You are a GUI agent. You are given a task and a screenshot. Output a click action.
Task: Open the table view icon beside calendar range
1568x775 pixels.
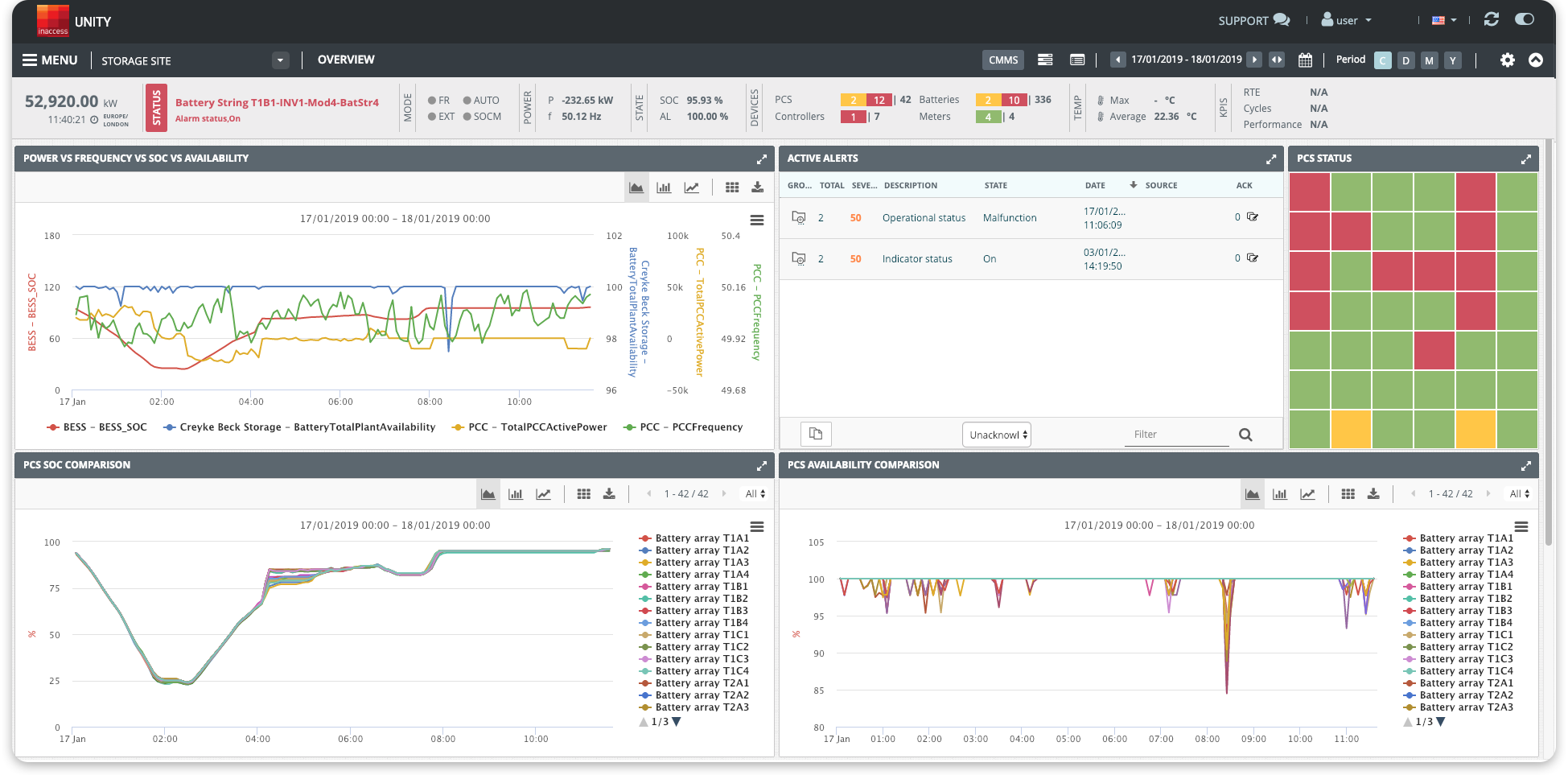click(x=1077, y=60)
